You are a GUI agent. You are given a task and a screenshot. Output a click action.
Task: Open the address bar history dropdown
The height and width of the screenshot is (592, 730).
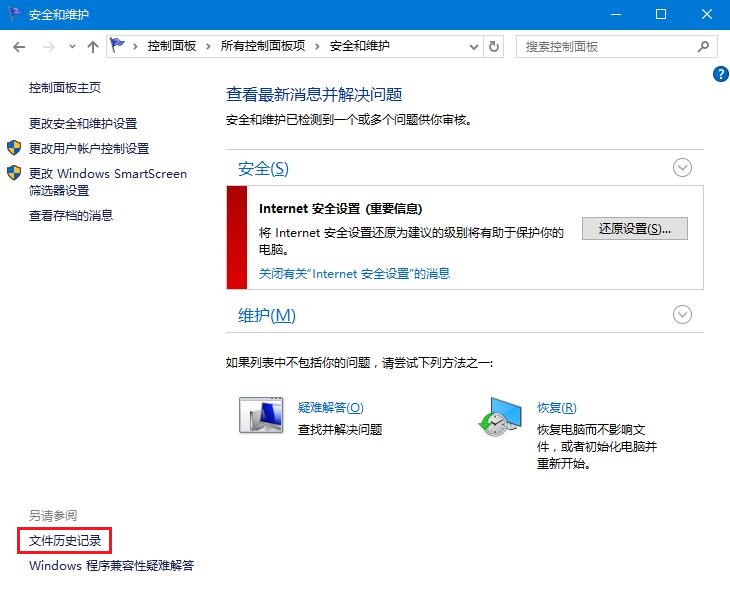click(x=474, y=47)
